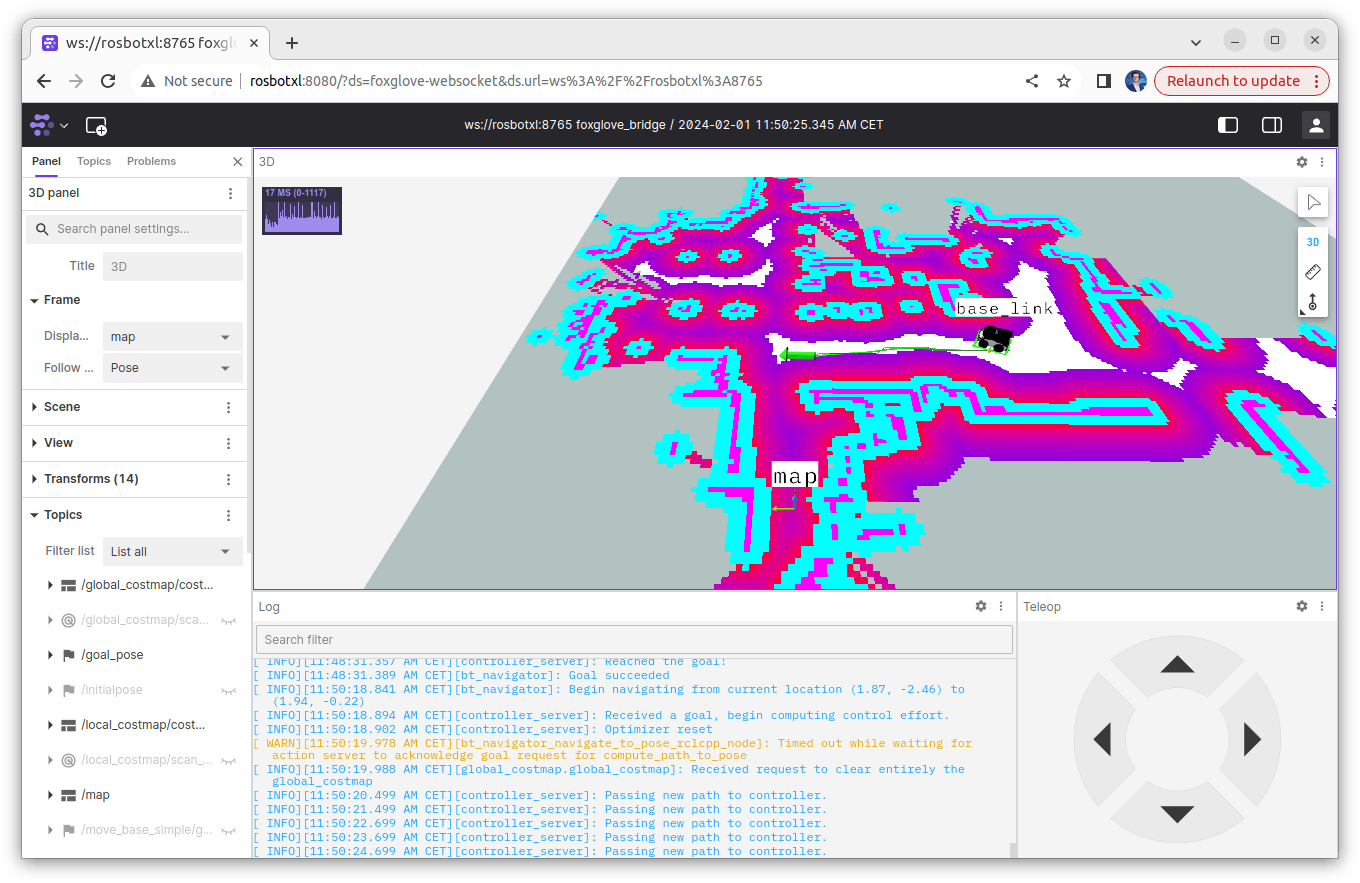Focus the Log Search filter field
Viewport: 1360px width, 883px height.
coord(634,640)
